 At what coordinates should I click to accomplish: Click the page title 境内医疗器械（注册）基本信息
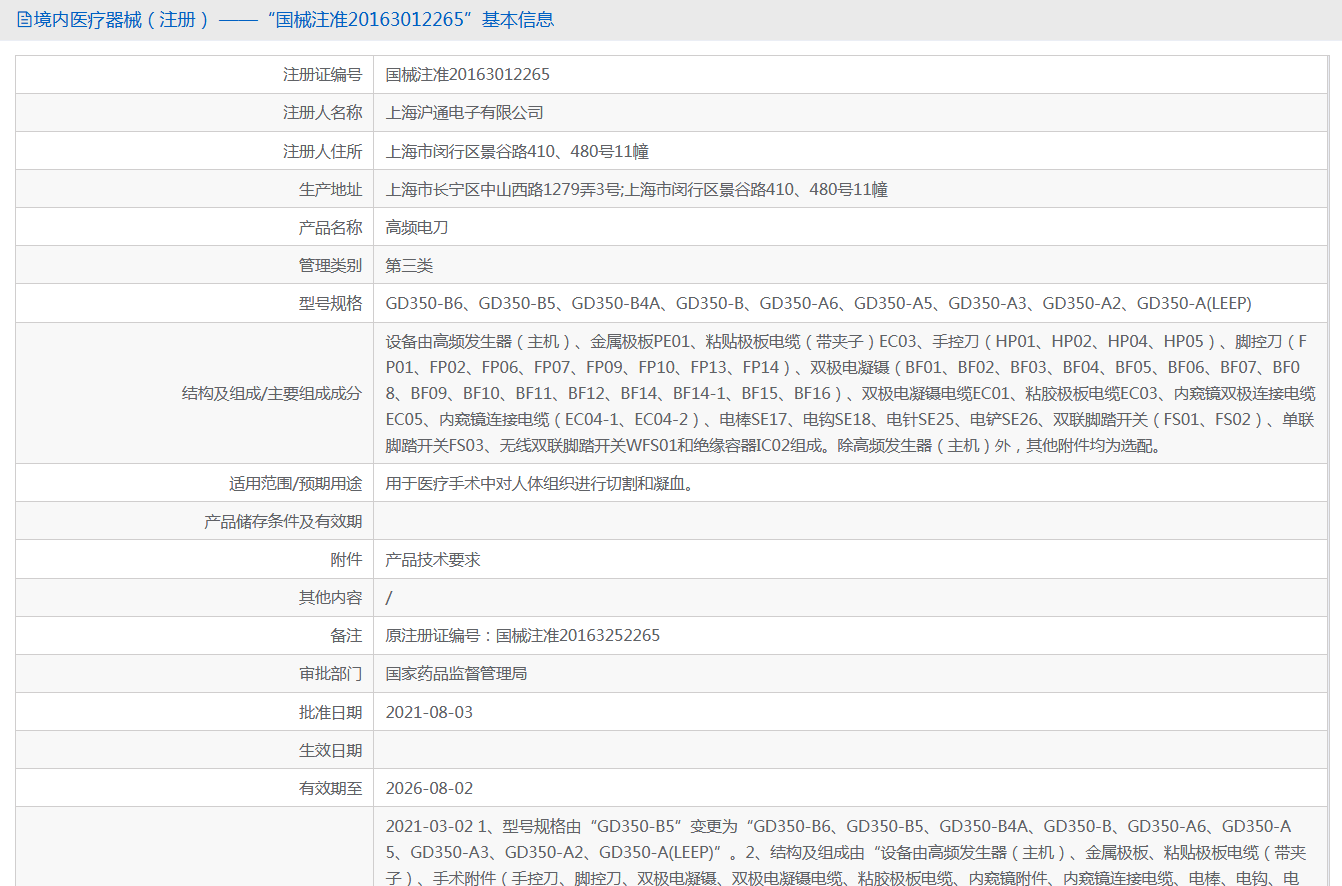tap(294, 20)
